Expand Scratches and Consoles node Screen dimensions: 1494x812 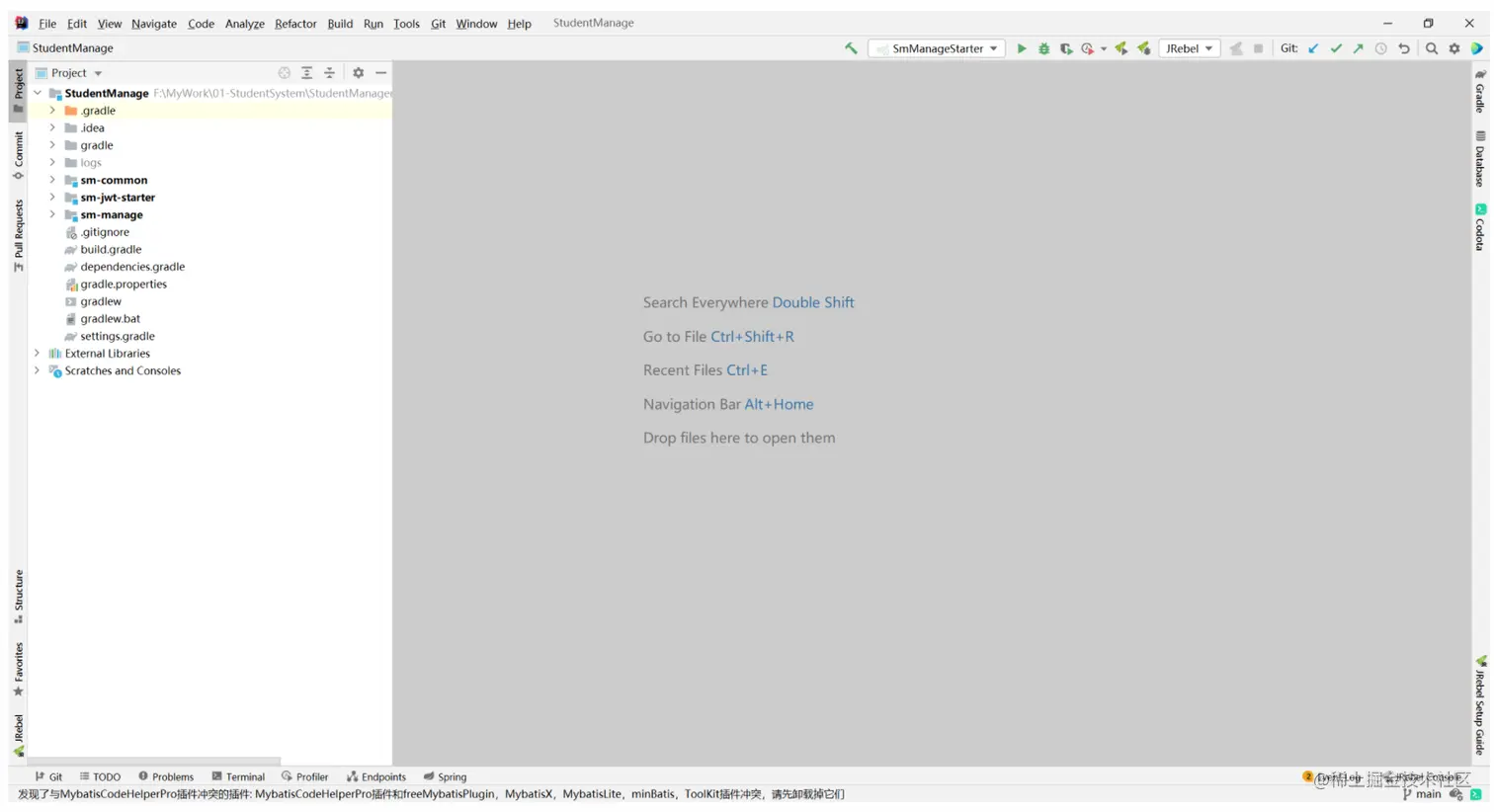[38, 370]
